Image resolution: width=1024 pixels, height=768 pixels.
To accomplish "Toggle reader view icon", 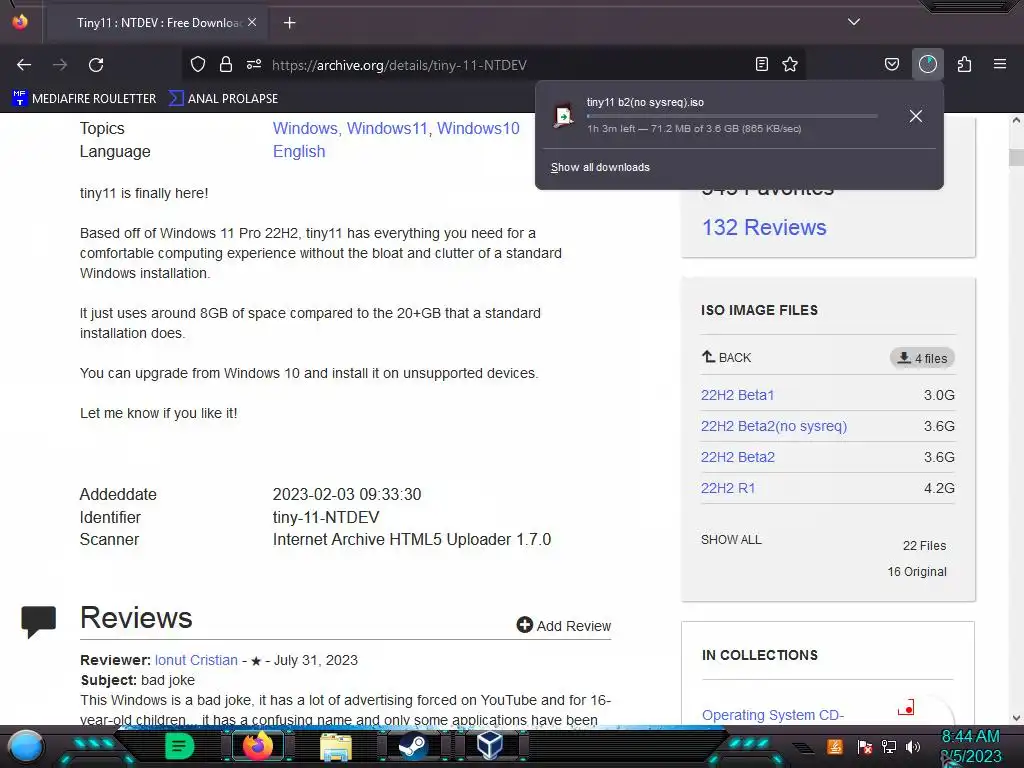I will pyautogui.click(x=761, y=64).
